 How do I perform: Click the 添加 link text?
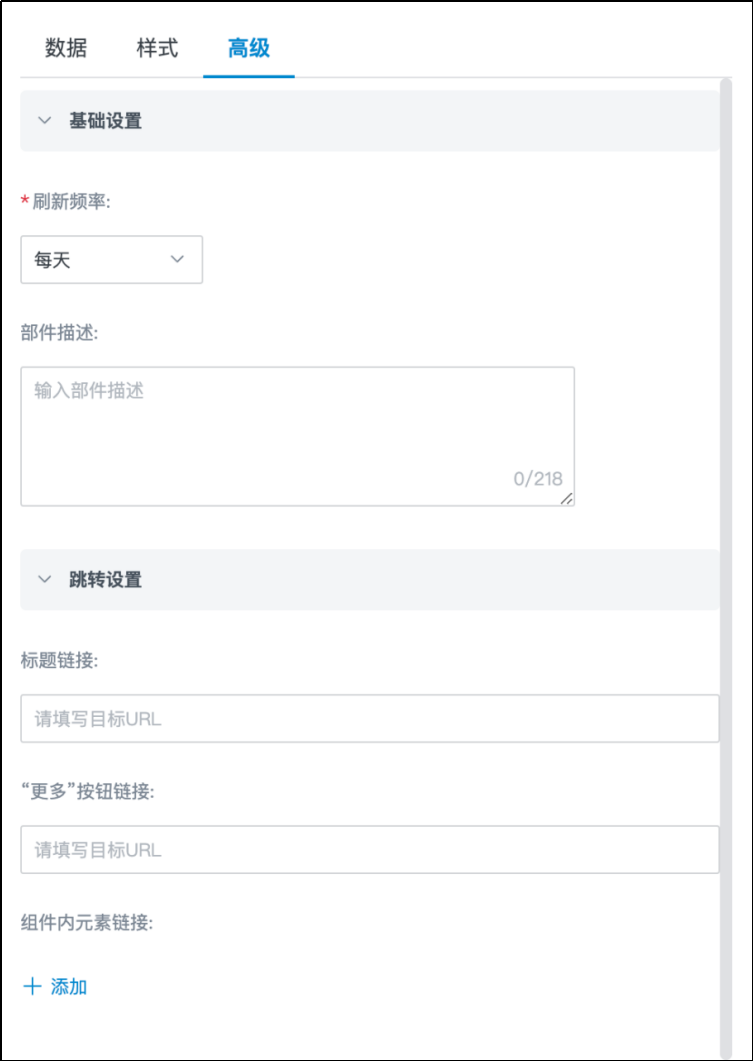click(69, 987)
